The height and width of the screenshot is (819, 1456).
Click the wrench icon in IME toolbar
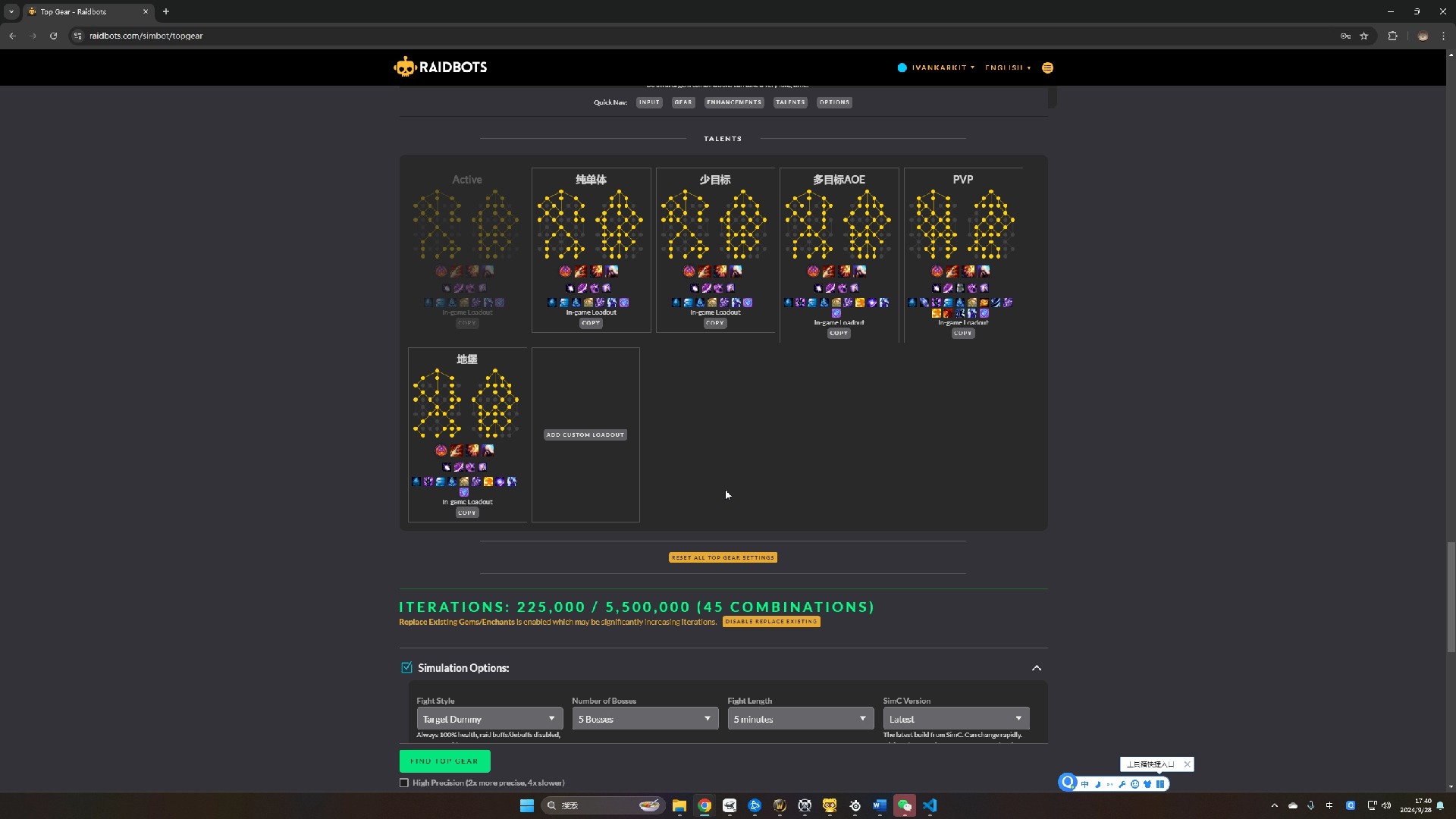[1122, 784]
